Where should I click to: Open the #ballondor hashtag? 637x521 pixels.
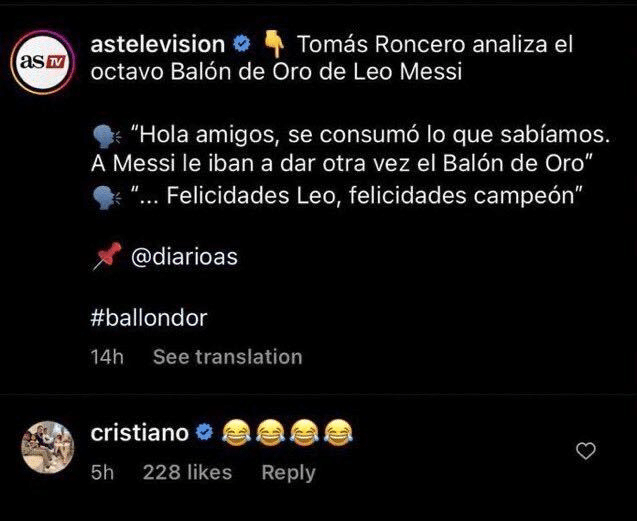(148, 318)
